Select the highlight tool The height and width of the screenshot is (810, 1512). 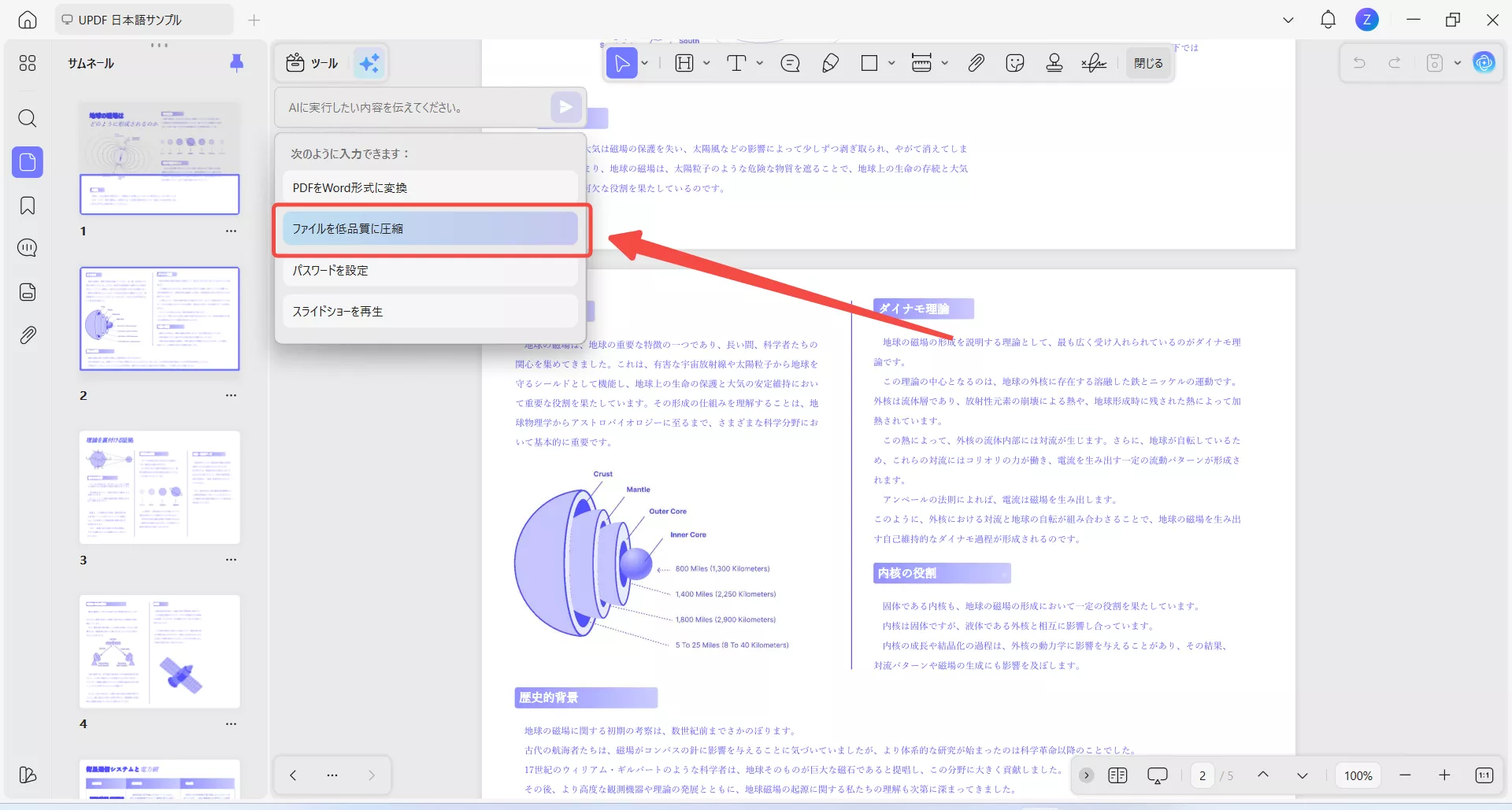684,63
